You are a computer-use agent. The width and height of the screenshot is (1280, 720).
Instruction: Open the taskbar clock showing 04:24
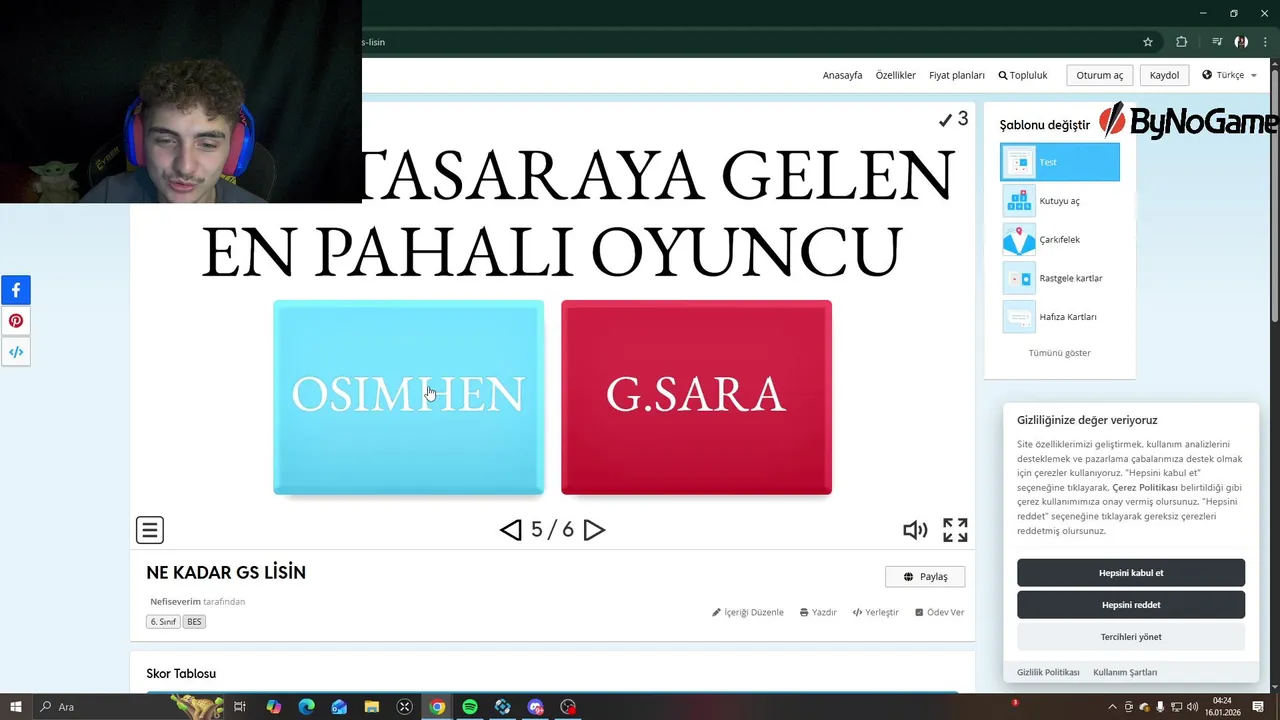coord(1222,707)
